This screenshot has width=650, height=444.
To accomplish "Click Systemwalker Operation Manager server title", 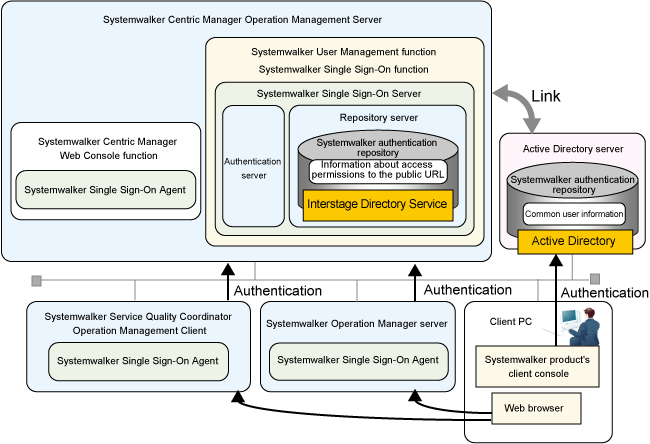I will [x=357, y=324].
